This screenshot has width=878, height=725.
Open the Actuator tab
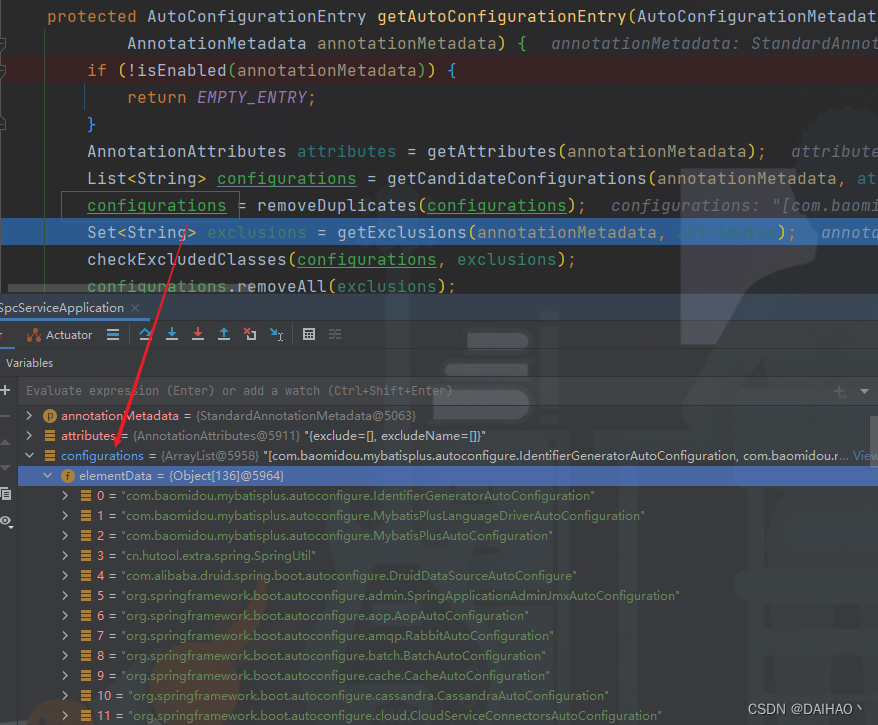point(59,335)
